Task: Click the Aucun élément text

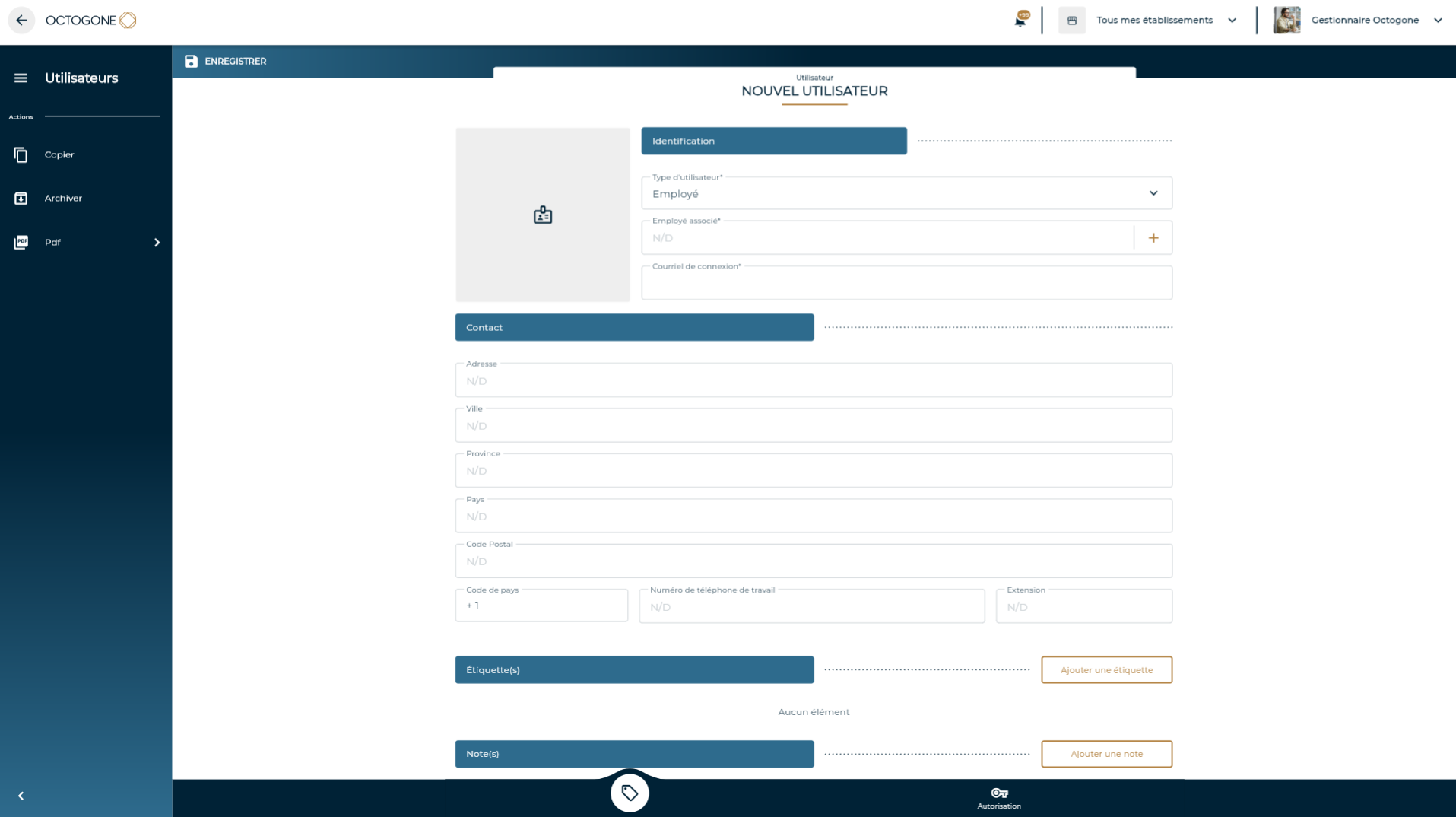Action: tap(814, 712)
